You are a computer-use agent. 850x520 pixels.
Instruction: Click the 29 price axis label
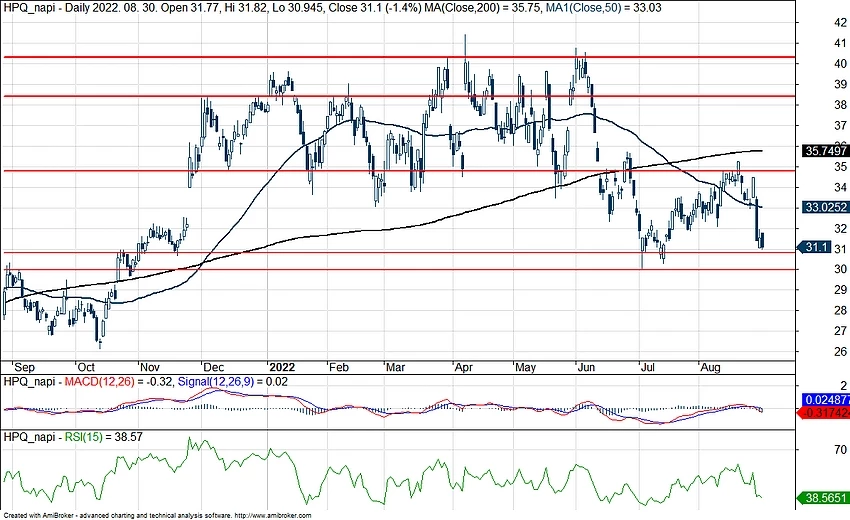tap(840, 290)
